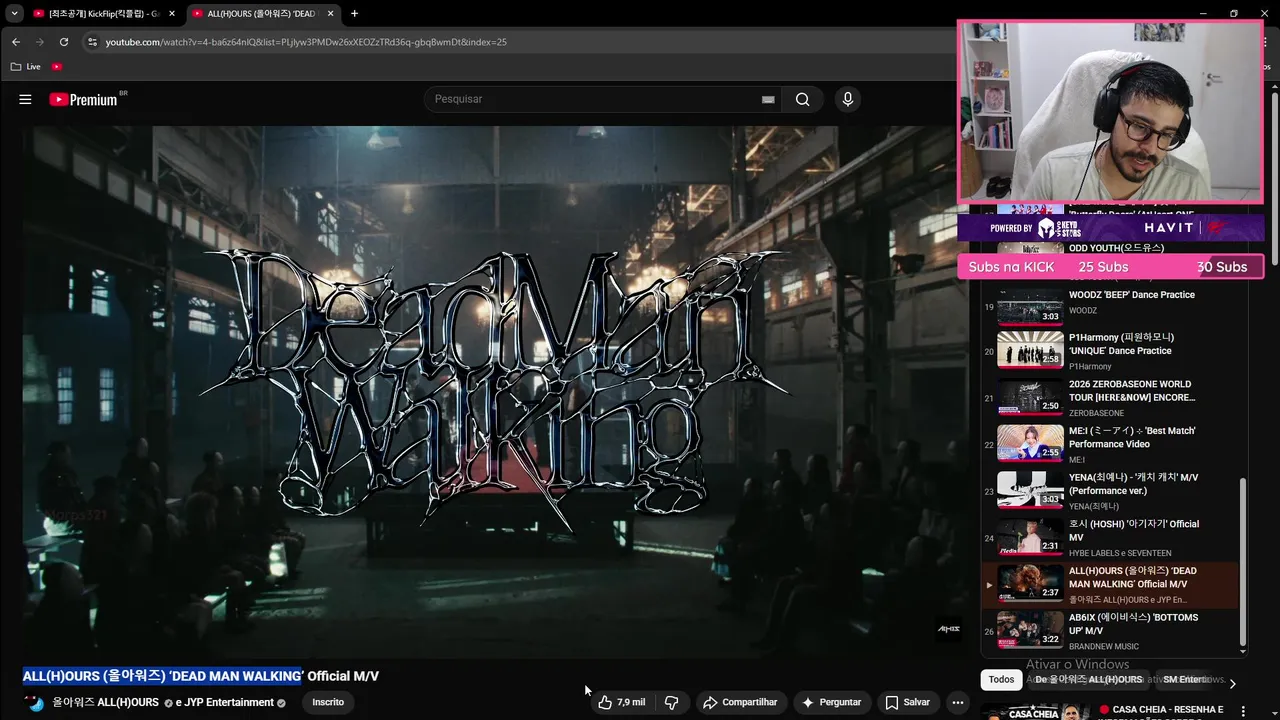1280x720 pixels.
Task: Toggle the Inscrito subscription button
Action: (x=328, y=702)
